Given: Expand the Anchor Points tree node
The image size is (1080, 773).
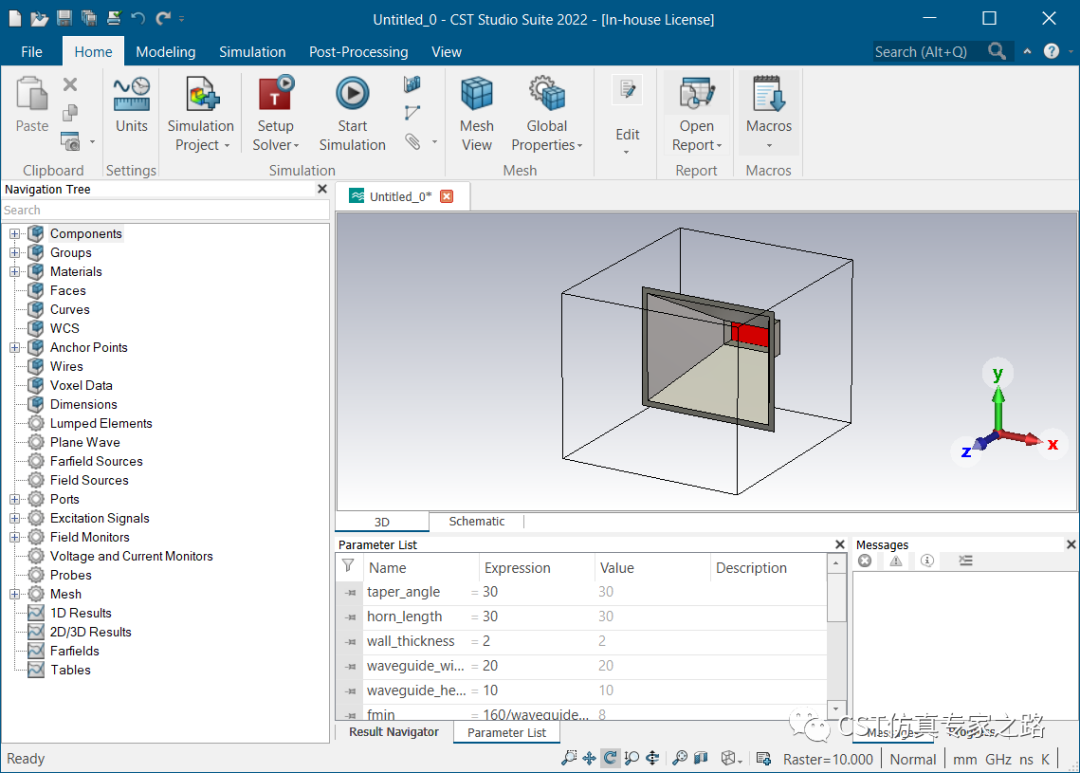Looking at the screenshot, I should (x=14, y=347).
